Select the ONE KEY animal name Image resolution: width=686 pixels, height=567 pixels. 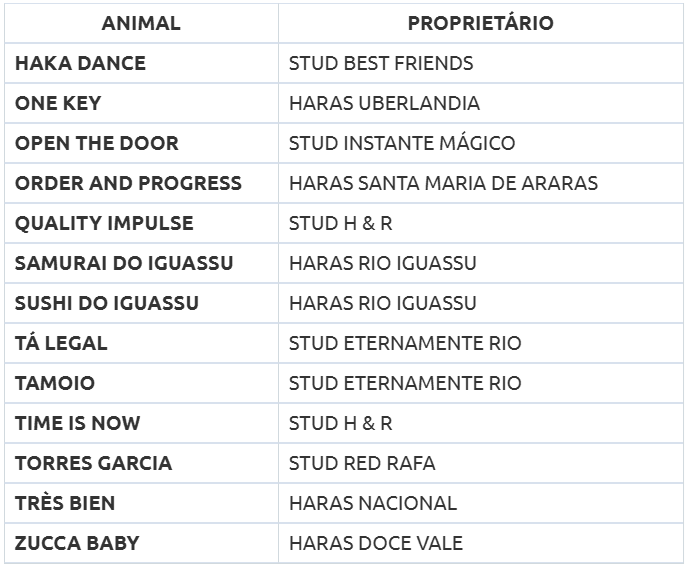[x=58, y=103]
